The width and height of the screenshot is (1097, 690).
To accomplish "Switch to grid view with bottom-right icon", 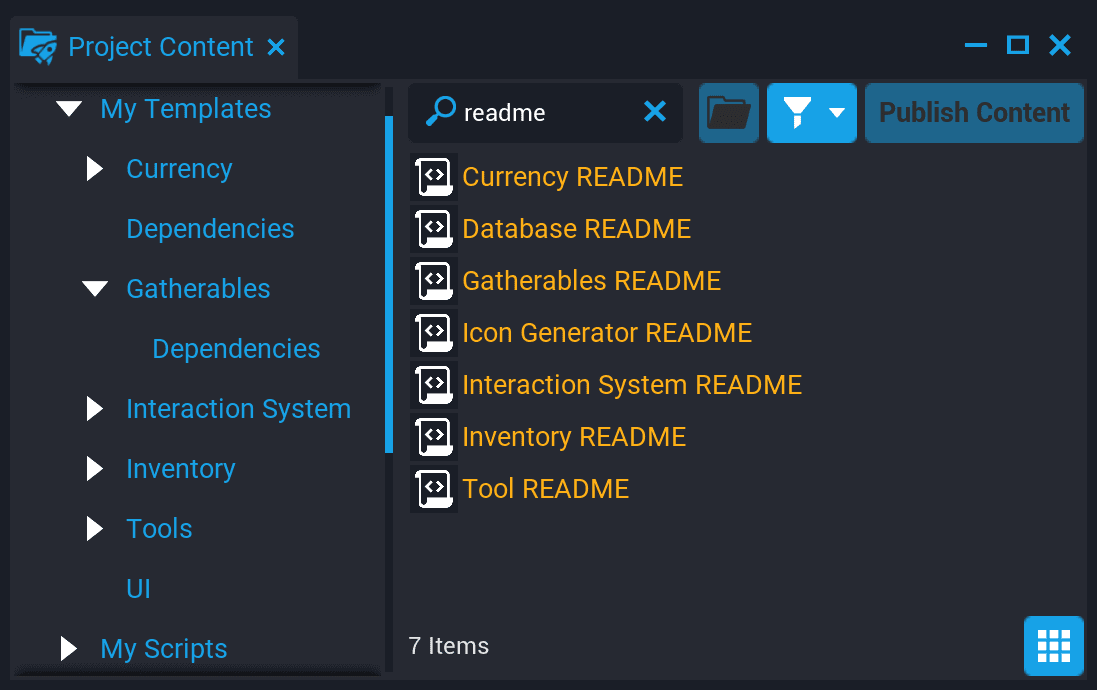I will pyautogui.click(x=1053, y=645).
